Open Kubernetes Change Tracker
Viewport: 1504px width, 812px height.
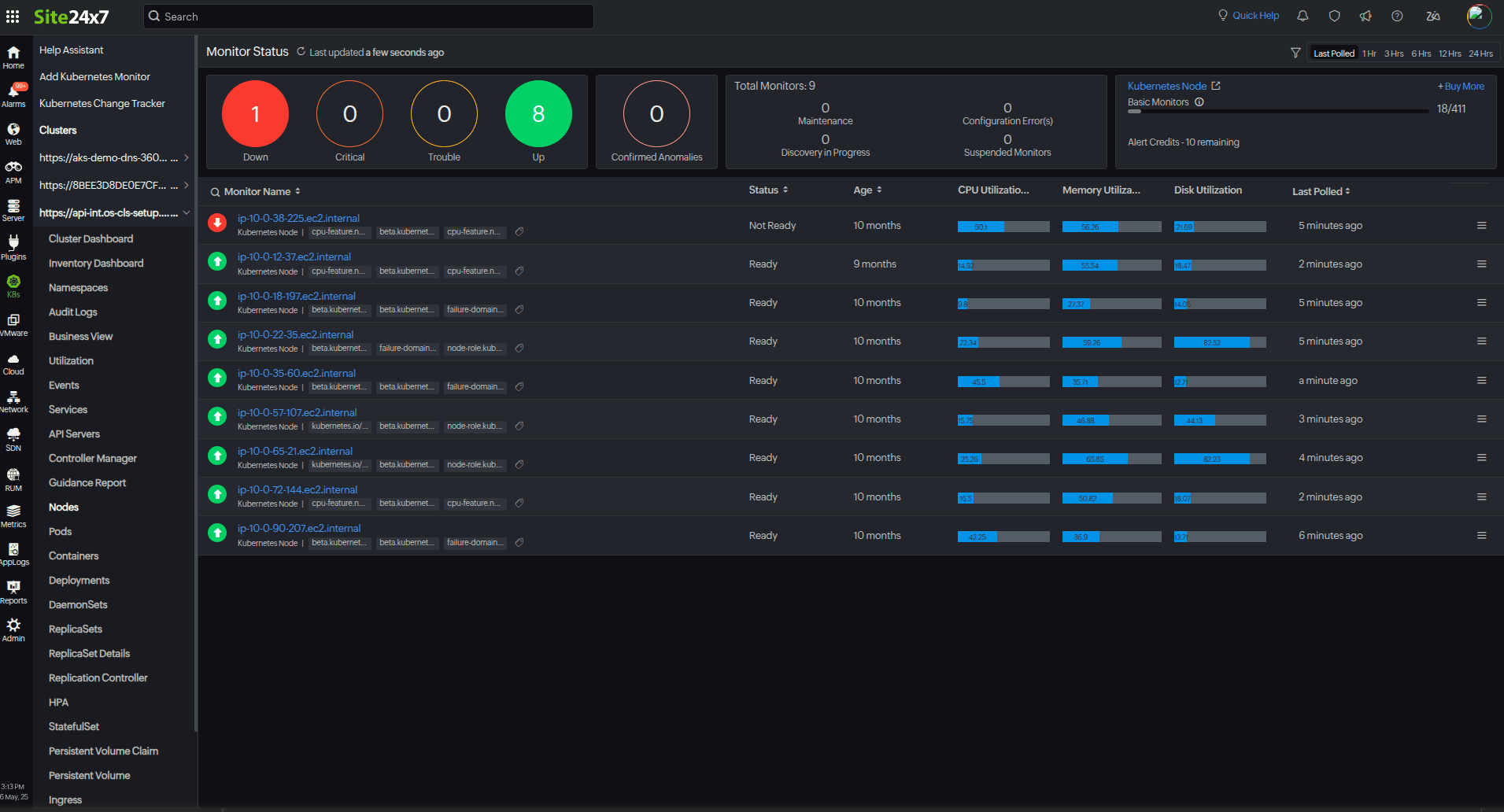point(102,104)
